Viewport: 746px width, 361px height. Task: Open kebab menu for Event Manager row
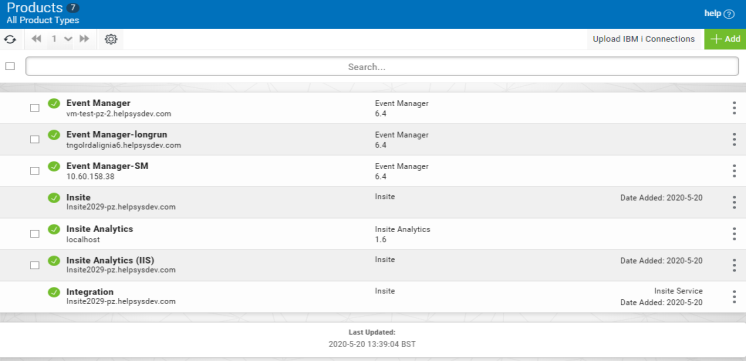pyautogui.click(x=734, y=108)
